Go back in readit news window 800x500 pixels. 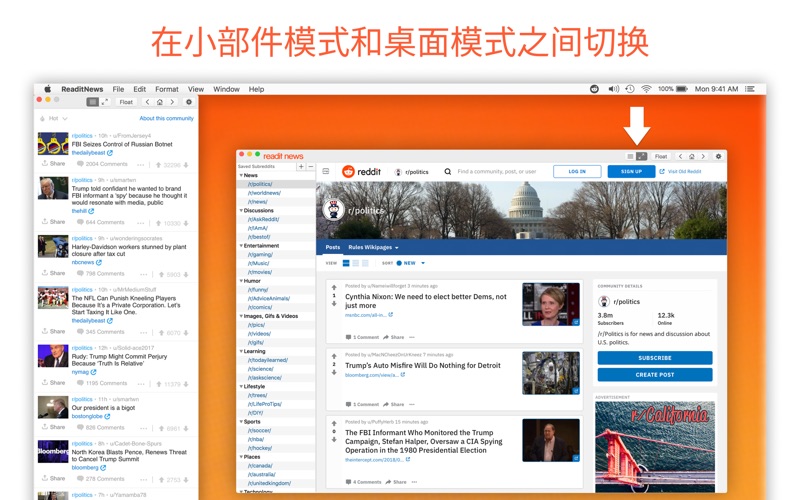680,156
